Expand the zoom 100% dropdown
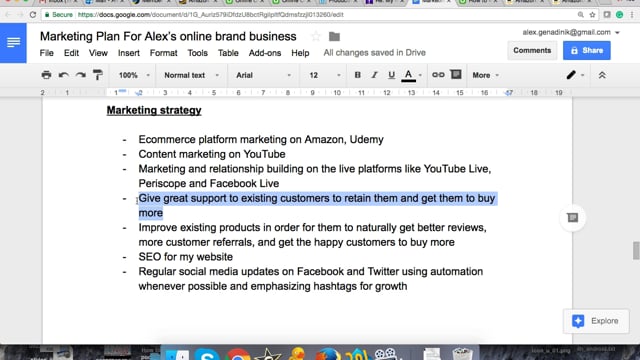640x360 pixels. pyautogui.click(x=134, y=75)
